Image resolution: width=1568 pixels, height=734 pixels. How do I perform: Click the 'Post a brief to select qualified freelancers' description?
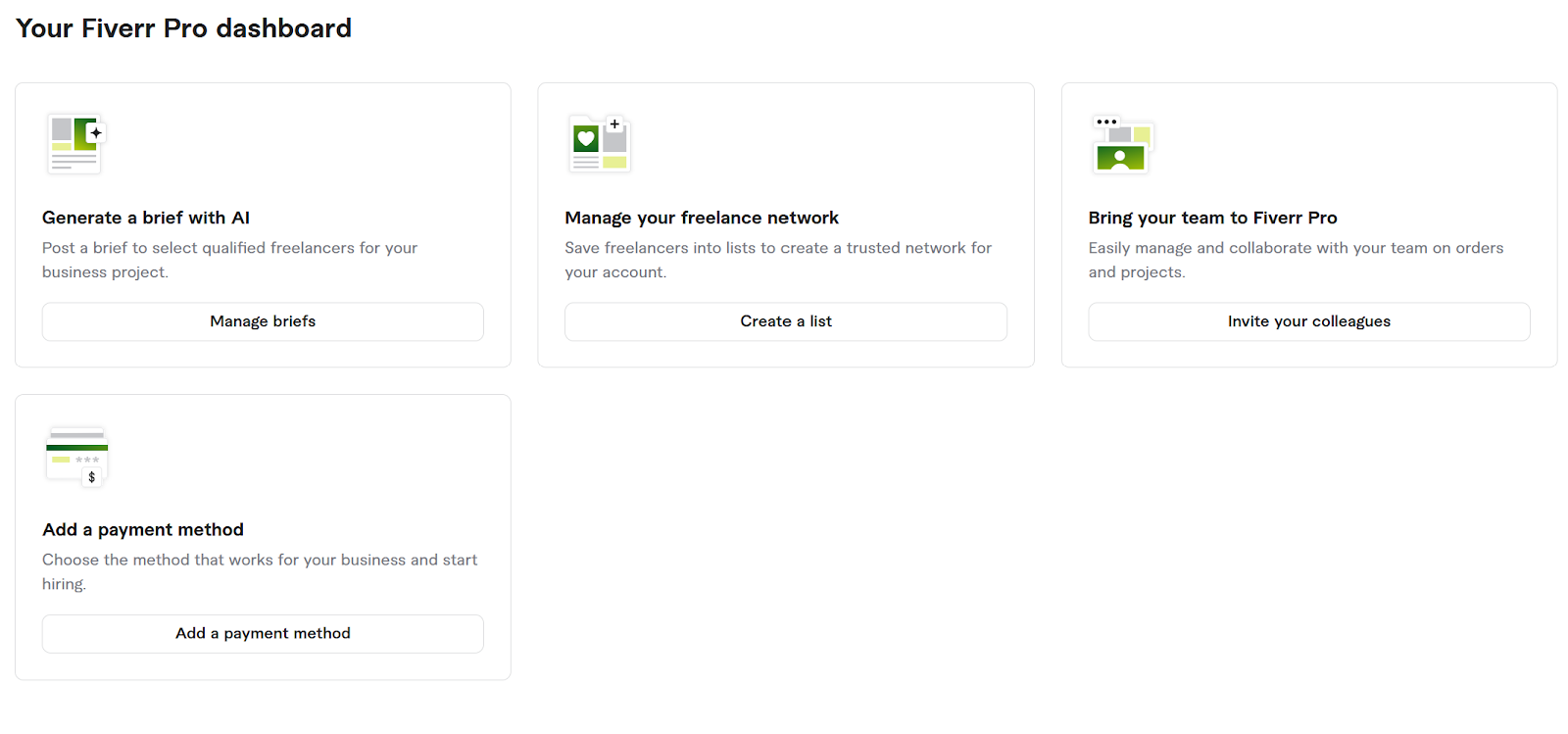[x=229, y=260]
